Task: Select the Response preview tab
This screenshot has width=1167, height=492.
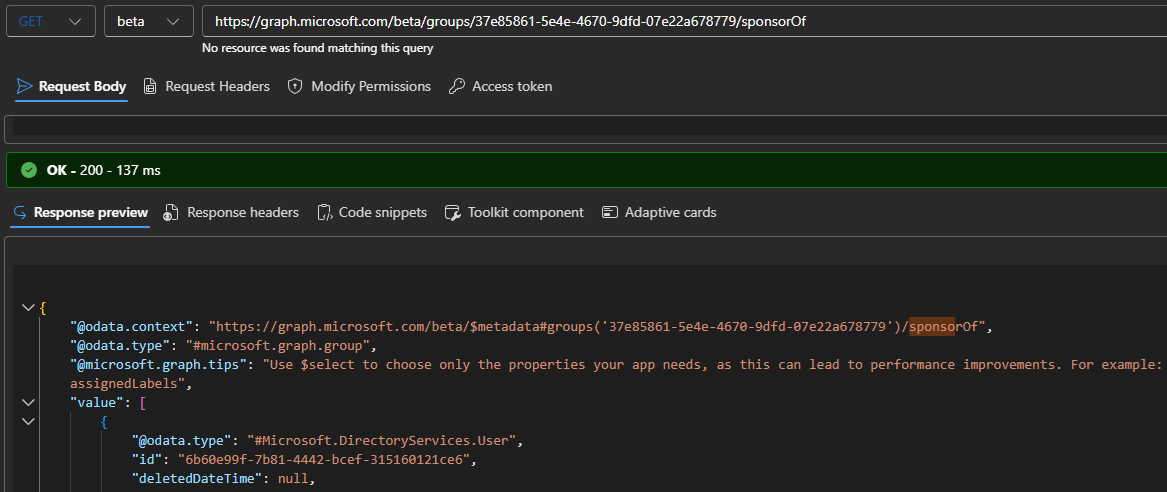Action: tap(80, 212)
